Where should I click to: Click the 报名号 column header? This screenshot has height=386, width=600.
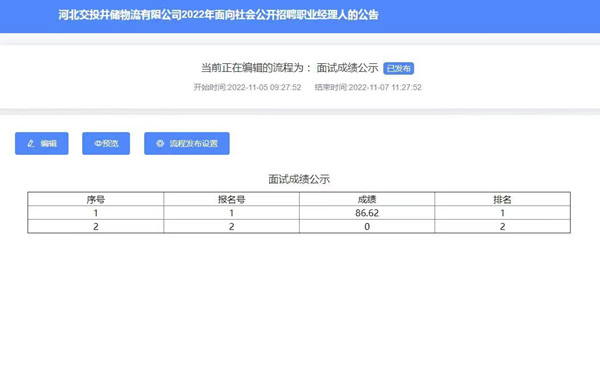232,199
